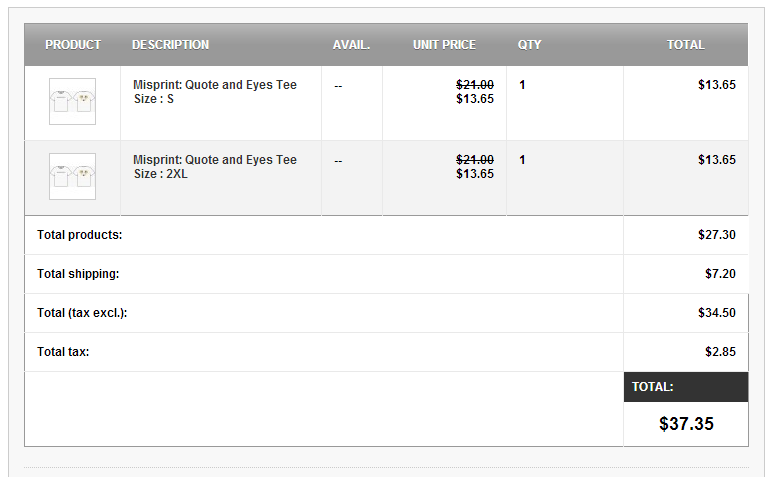Screen dimensions: 782x477
Task: Click the AVAIL. column header
Action: coord(351,45)
